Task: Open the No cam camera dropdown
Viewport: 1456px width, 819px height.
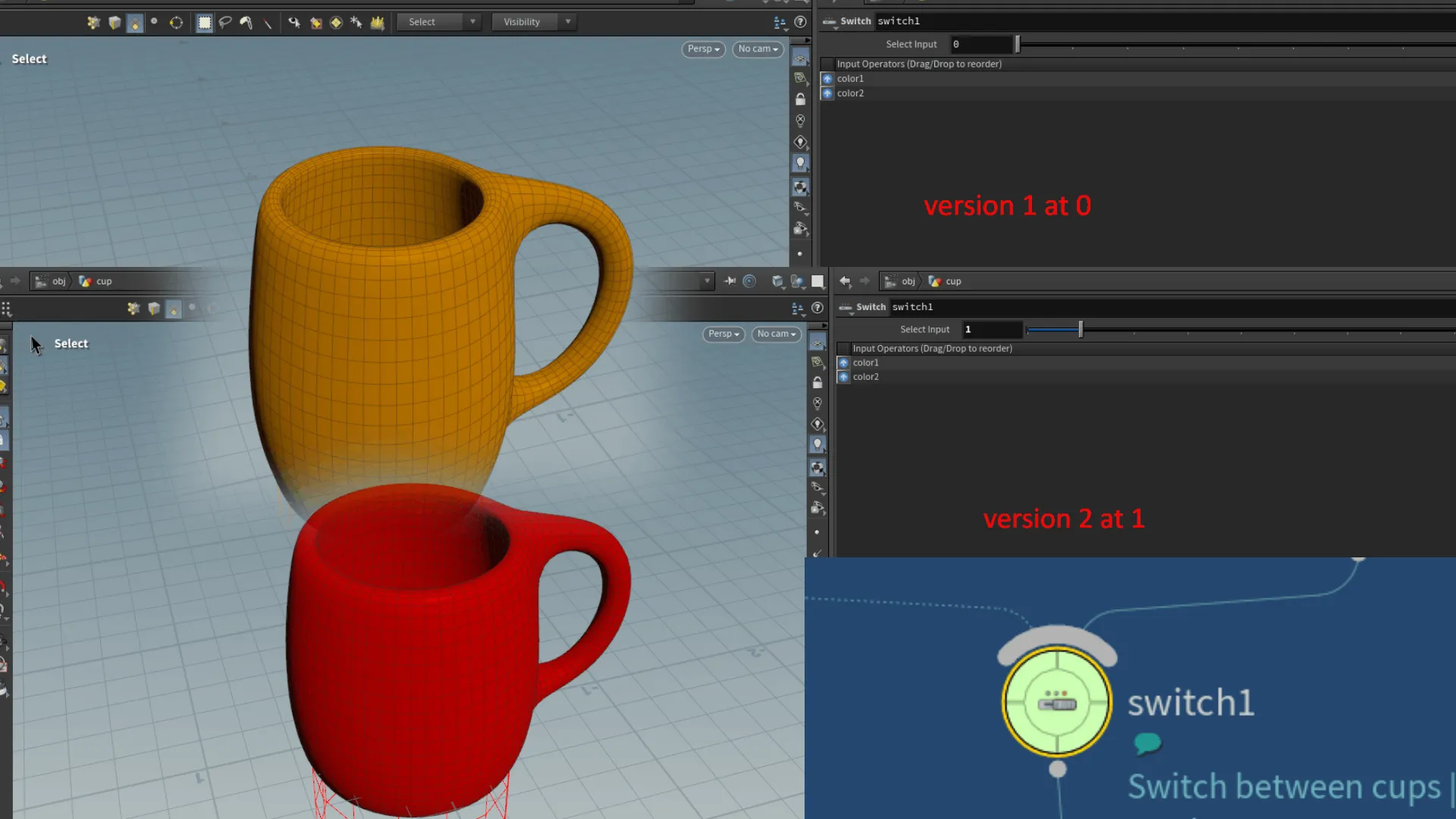Action: 757,49
